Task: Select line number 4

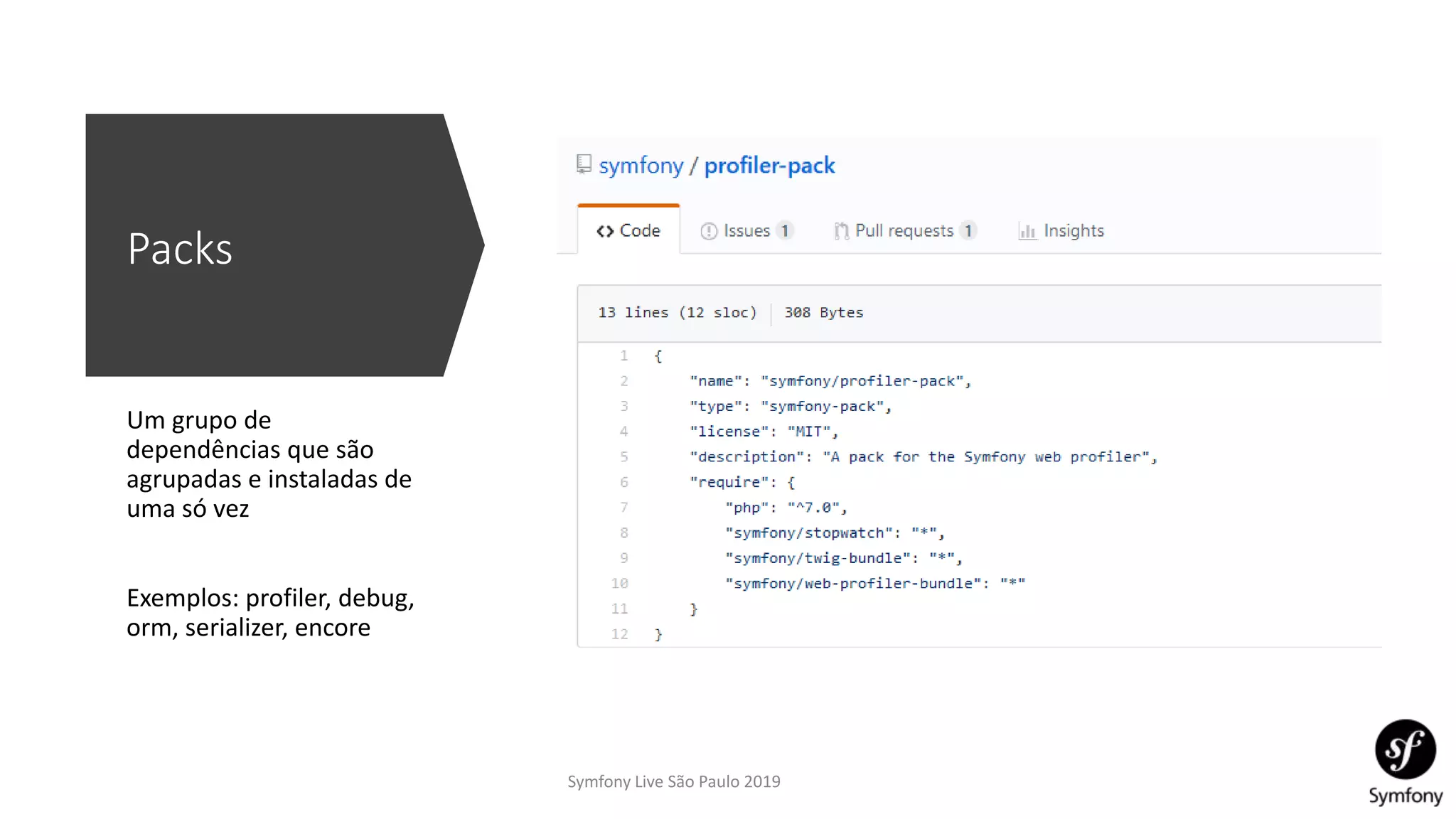Action: pyautogui.click(x=623, y=432)
